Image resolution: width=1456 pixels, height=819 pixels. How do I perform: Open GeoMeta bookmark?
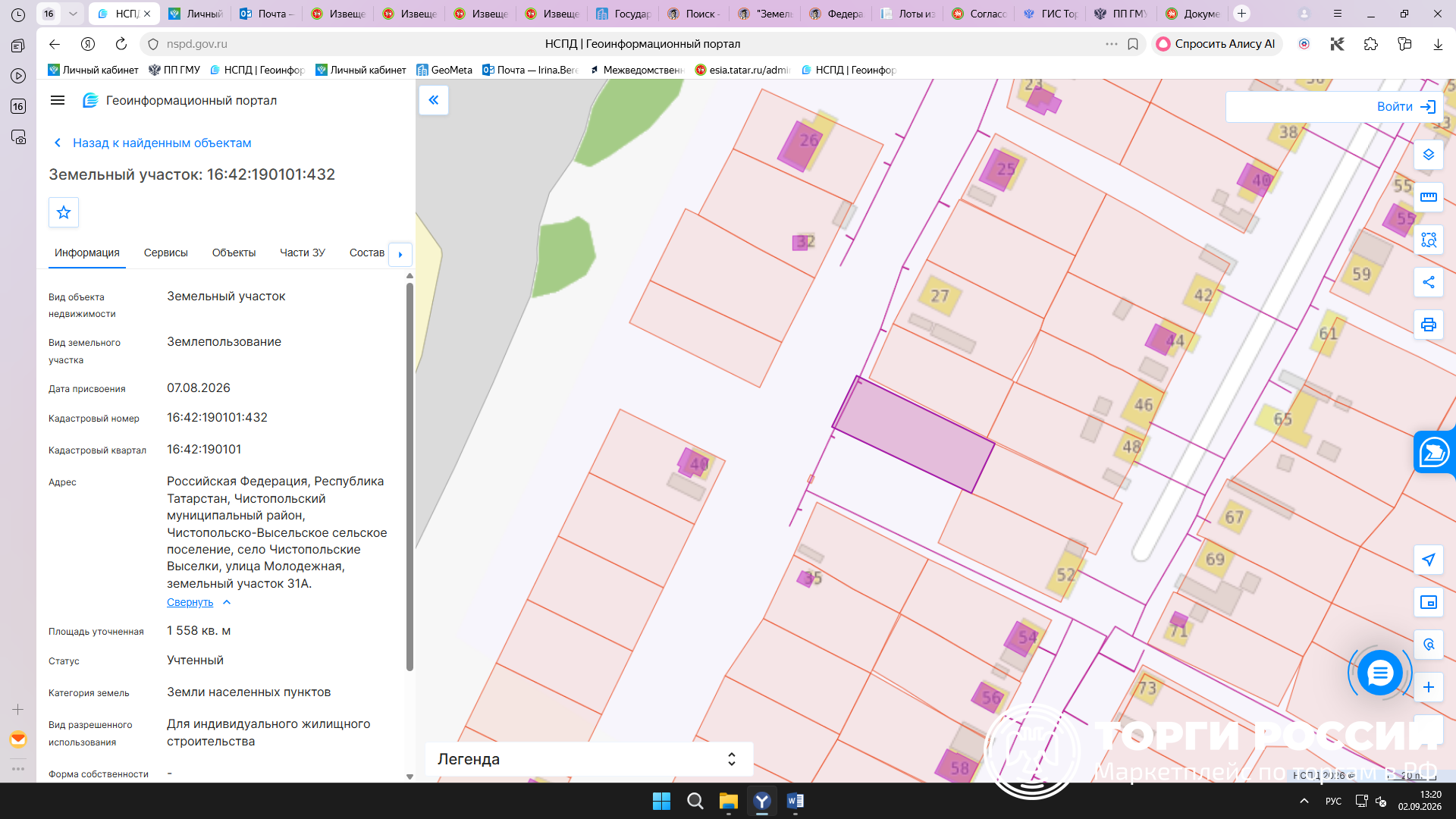point(444,70)
